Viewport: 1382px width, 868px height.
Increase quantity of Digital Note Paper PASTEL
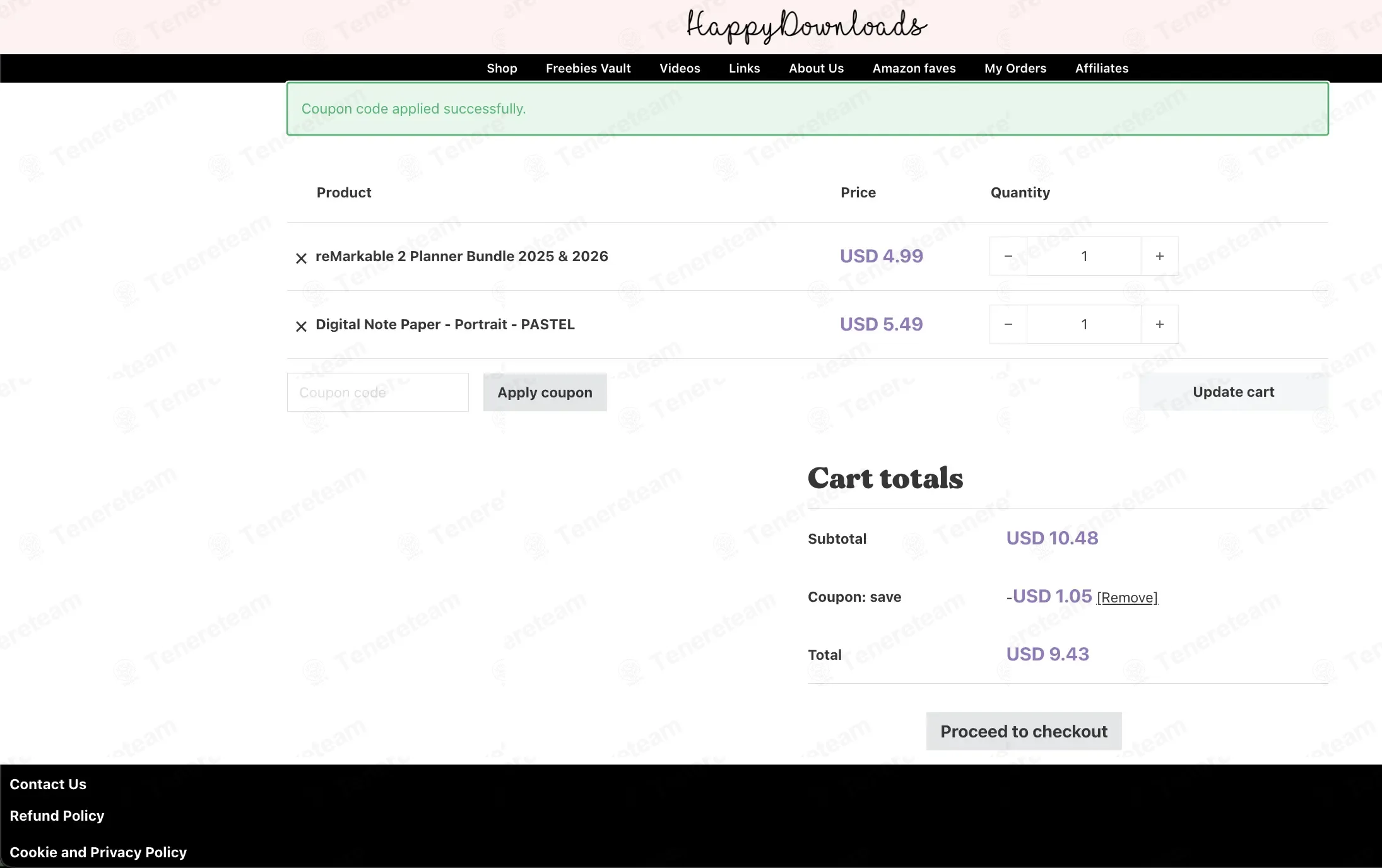[x=1159, y=324]
